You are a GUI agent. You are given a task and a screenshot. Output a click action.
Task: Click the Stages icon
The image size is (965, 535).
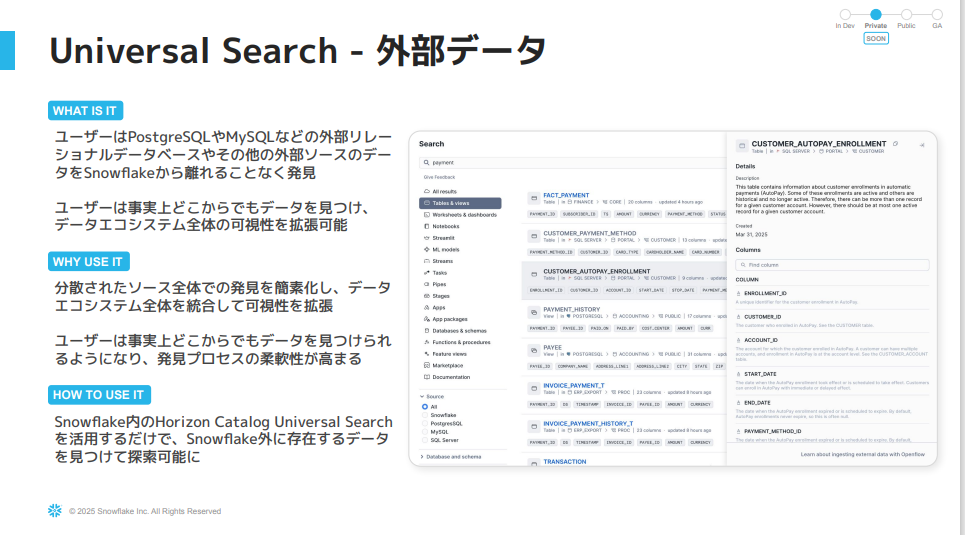[426, 296]
